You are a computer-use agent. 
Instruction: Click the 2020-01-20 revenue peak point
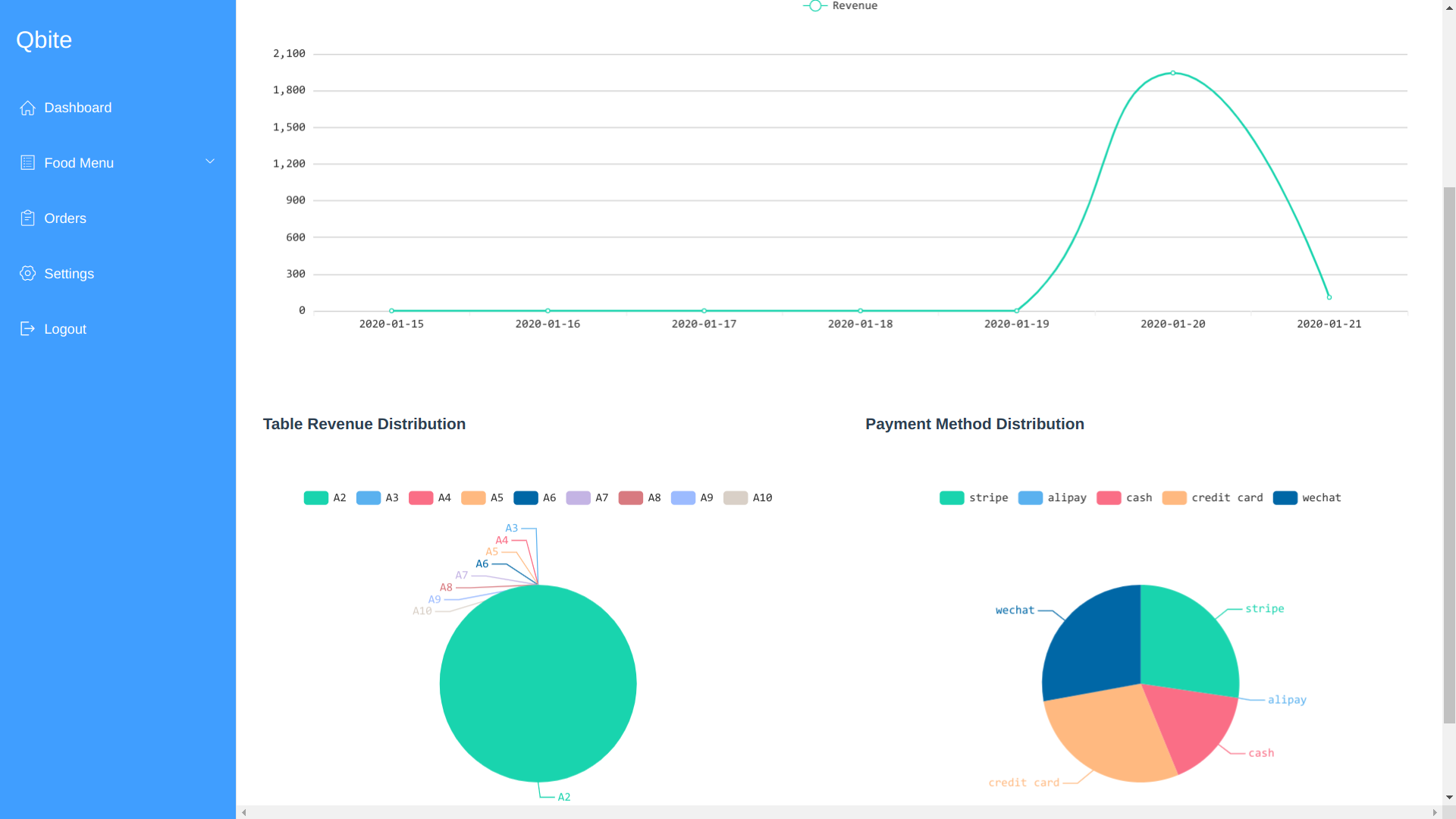[x=1173, y=74]
